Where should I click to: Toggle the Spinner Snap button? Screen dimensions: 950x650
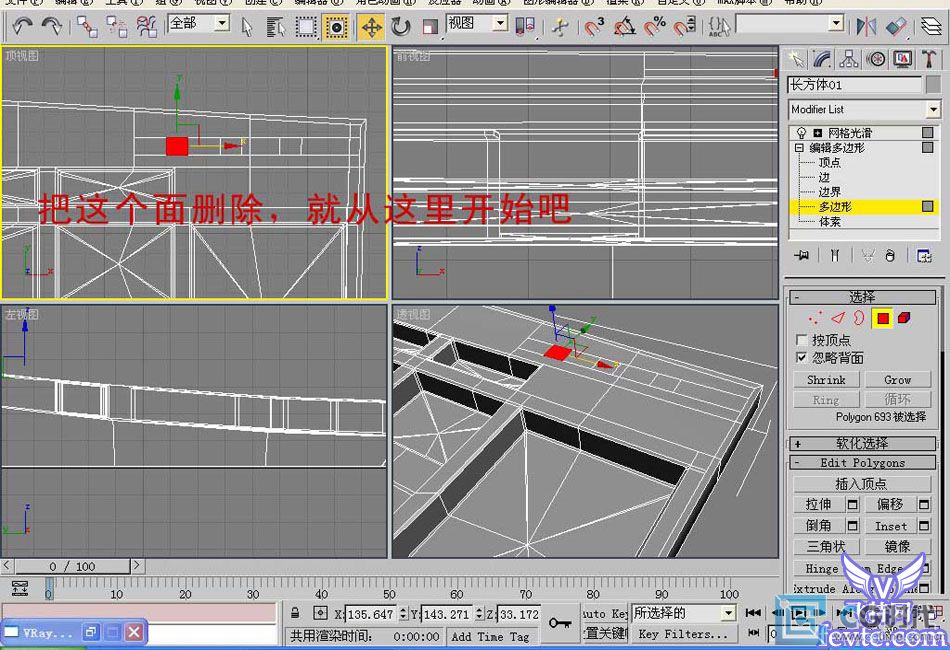tap(685, 27)
